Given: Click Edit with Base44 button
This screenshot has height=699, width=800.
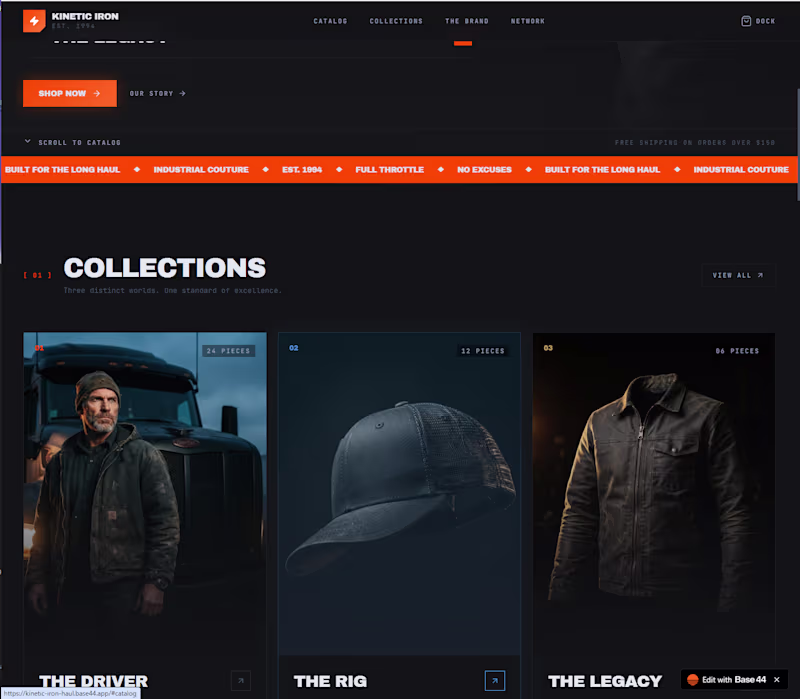Looking at the screenshot, I should [734, 679].
